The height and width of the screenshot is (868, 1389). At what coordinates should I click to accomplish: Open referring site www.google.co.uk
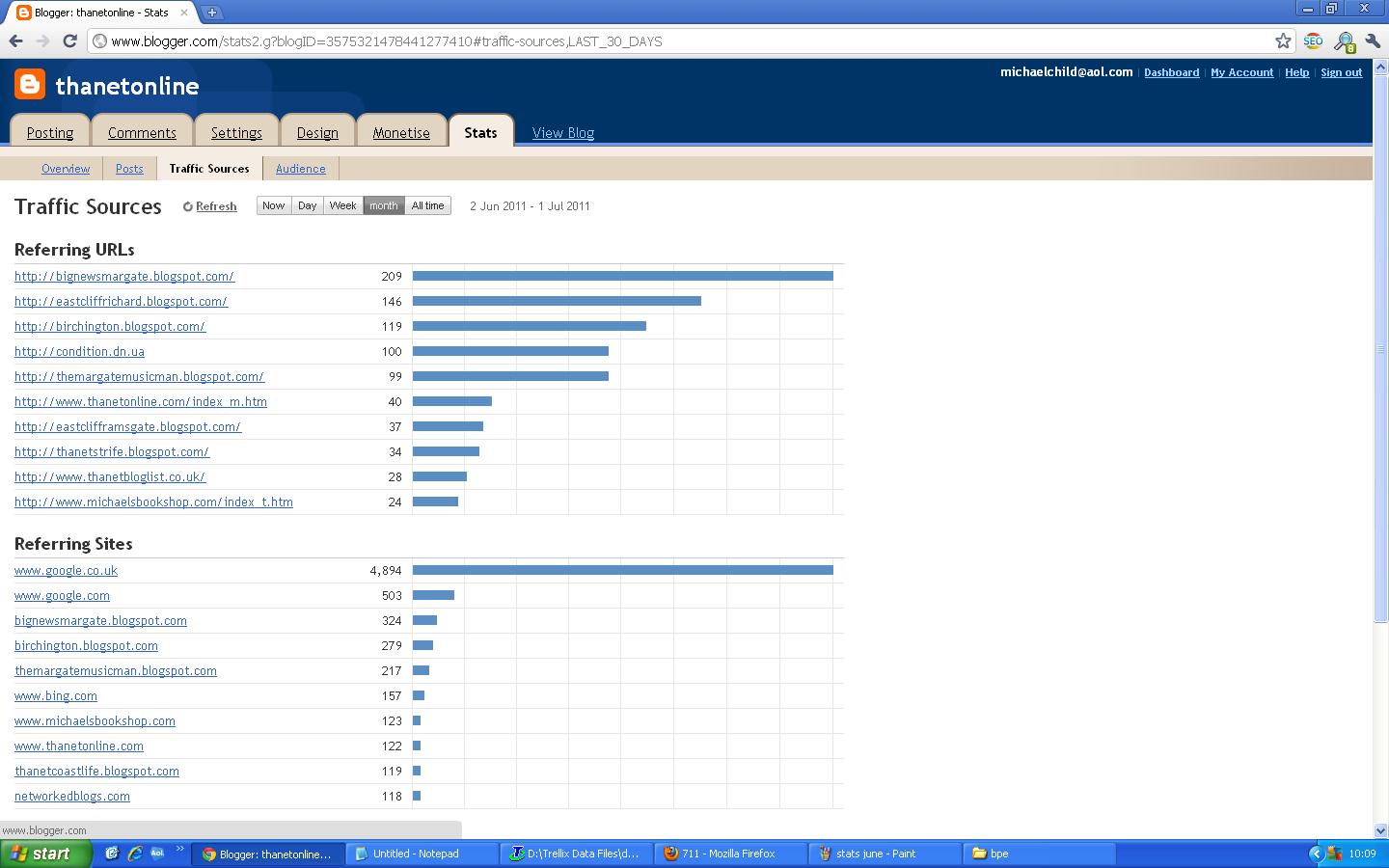tap(66, 570)
